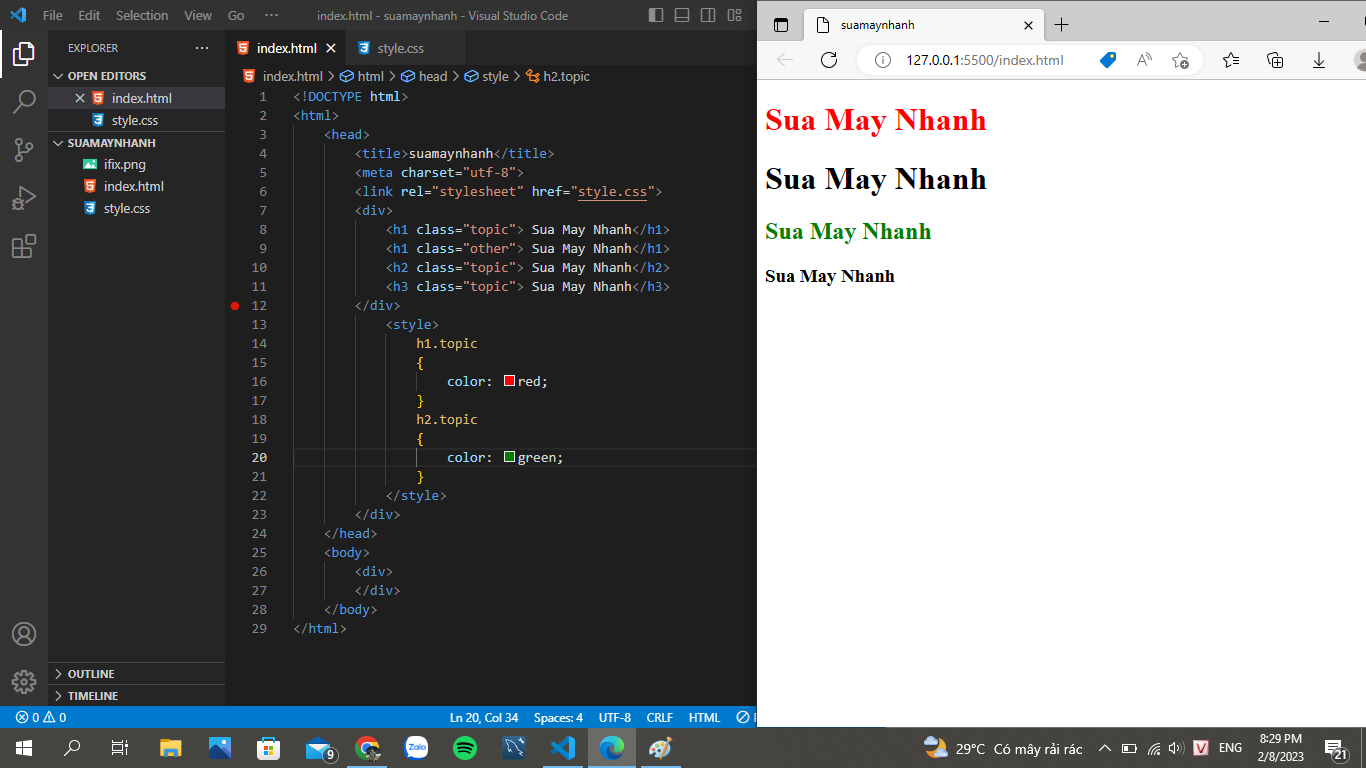The image size is (1366, 768).
Task: Change file encoding UTF-8 in status bar
Action: 615,717
